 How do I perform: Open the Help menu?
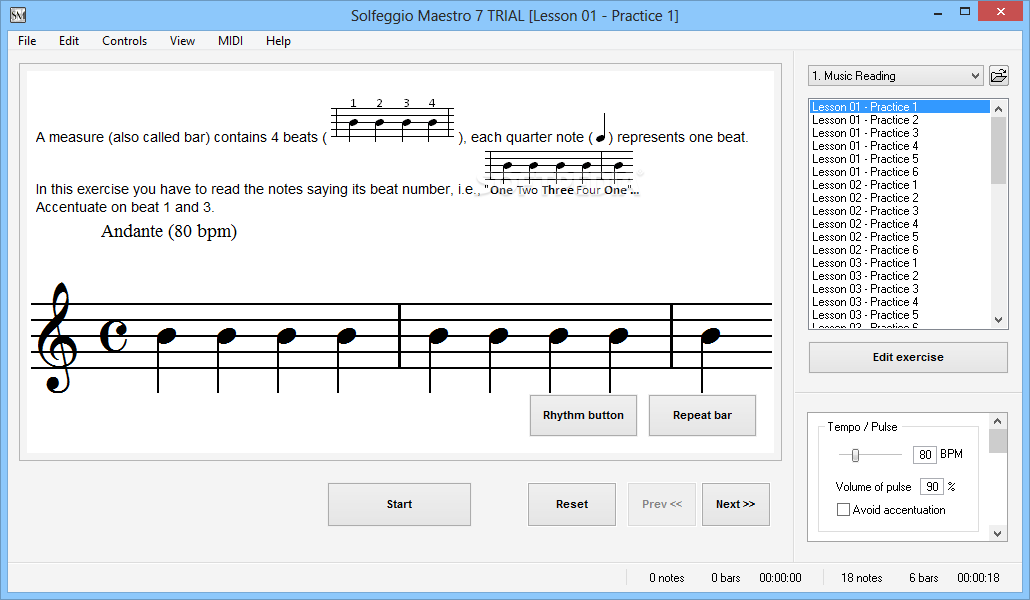point(278,41)
